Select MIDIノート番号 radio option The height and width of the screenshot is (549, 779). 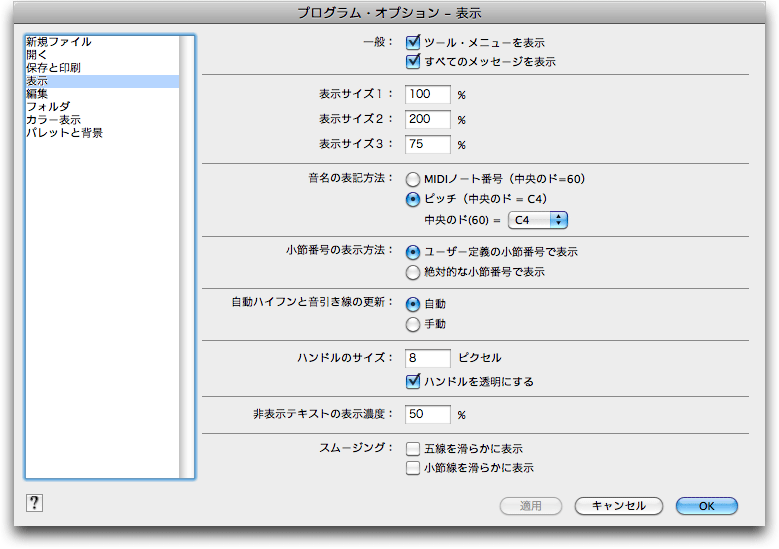coord(413,179)
